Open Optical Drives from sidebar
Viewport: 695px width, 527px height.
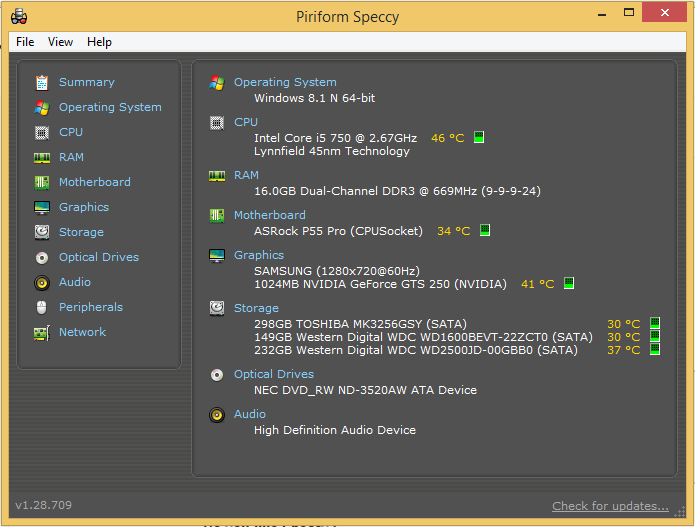tap(99, 257)
